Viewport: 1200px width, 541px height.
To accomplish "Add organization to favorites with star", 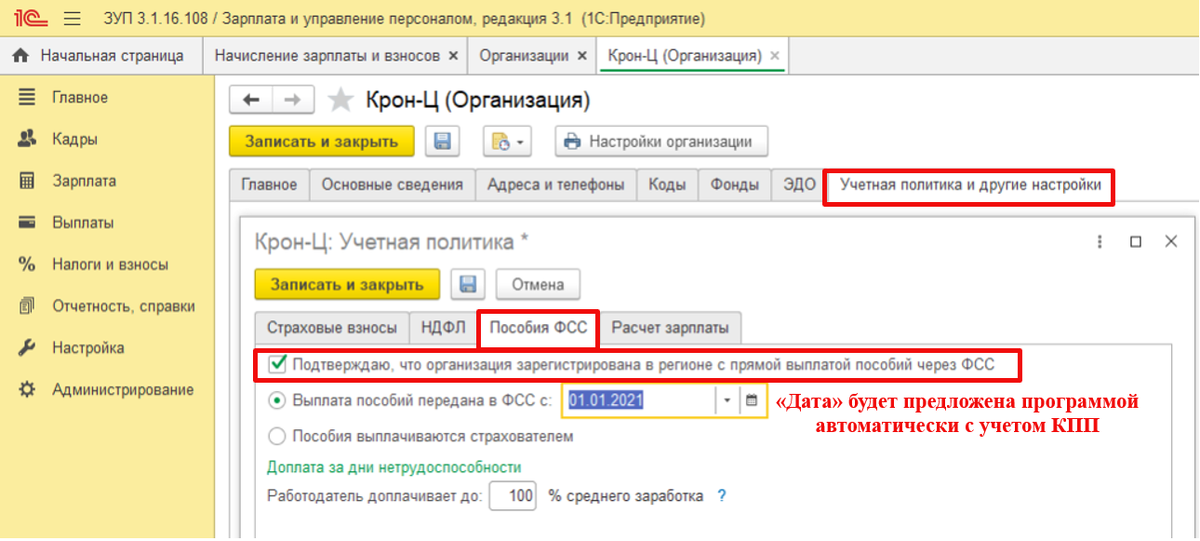I will pos(341,100).
